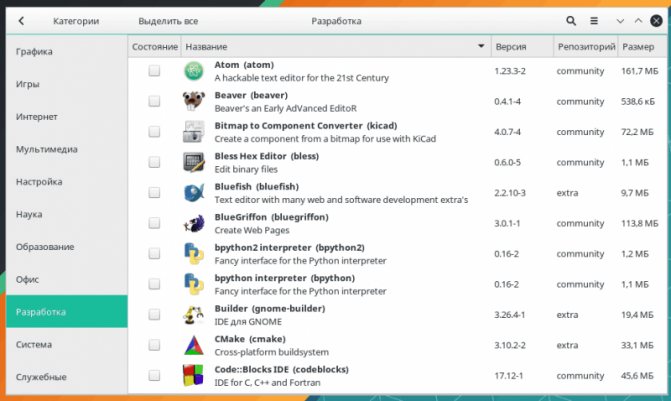Open the Система category
Image resolution: width=671 pixels, height=401 pixels.
pos(67,344)
